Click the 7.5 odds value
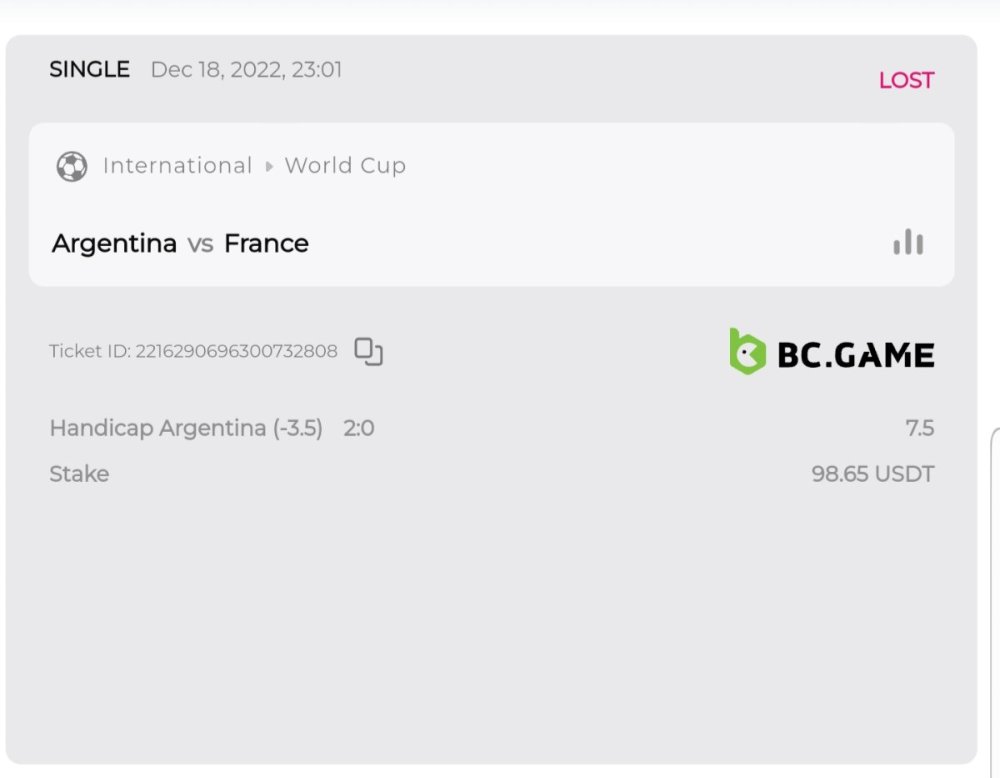The image size is (1000, 778). pyautogui.click(x=919, y=429)
